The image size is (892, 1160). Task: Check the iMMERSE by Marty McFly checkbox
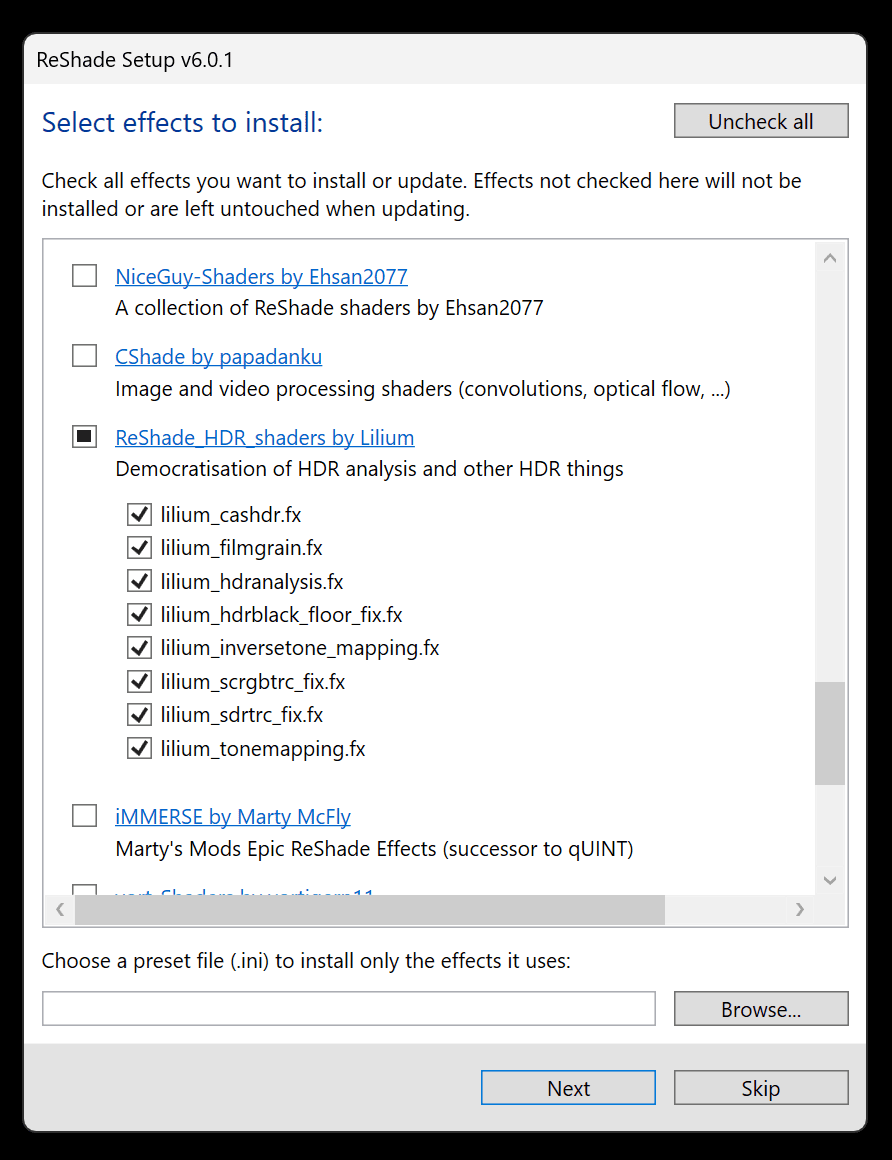tap(84, 815)
